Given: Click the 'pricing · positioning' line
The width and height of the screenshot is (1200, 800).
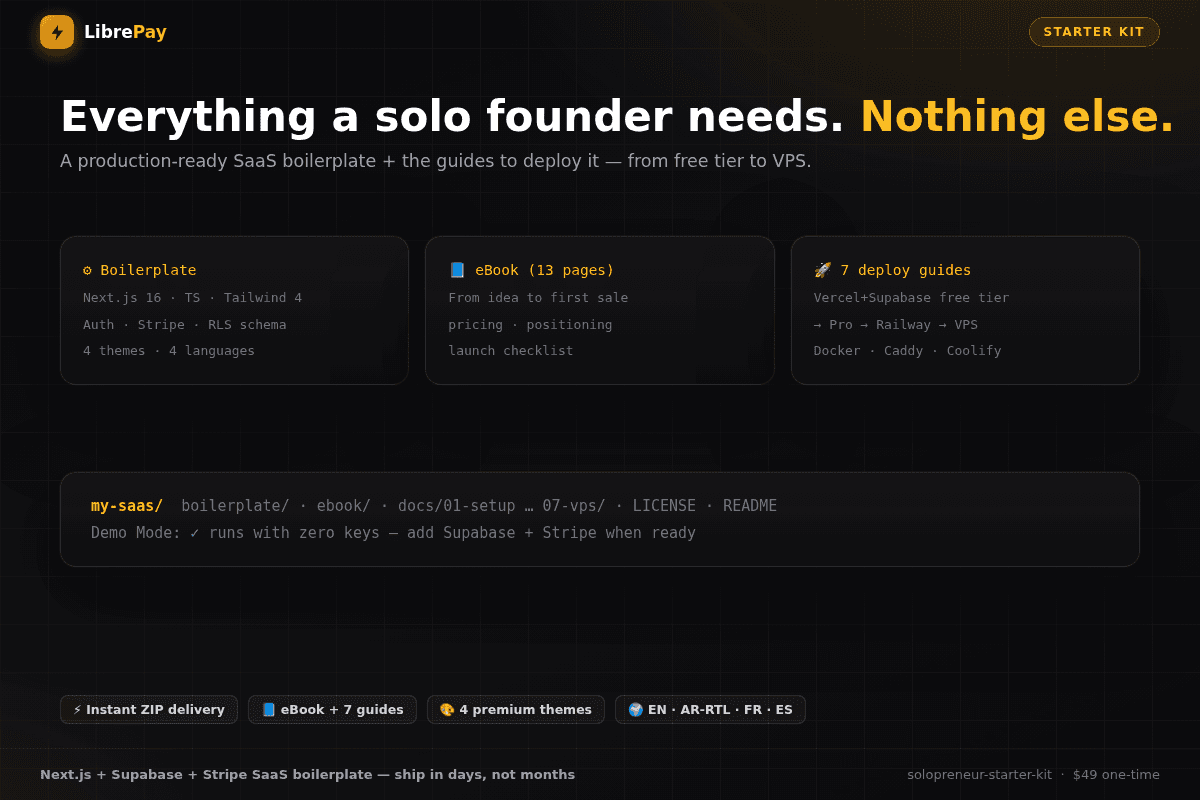Looking at the screenshot, I should (530, 325).
